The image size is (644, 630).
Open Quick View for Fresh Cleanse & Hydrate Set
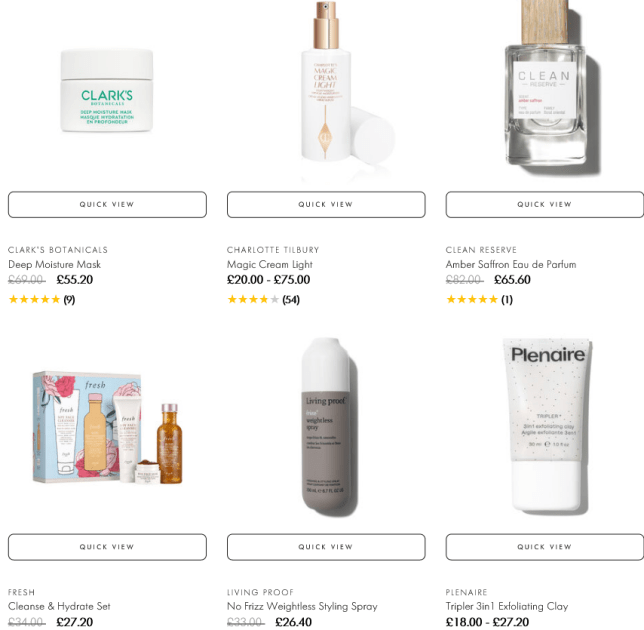(x=107, y=547)
